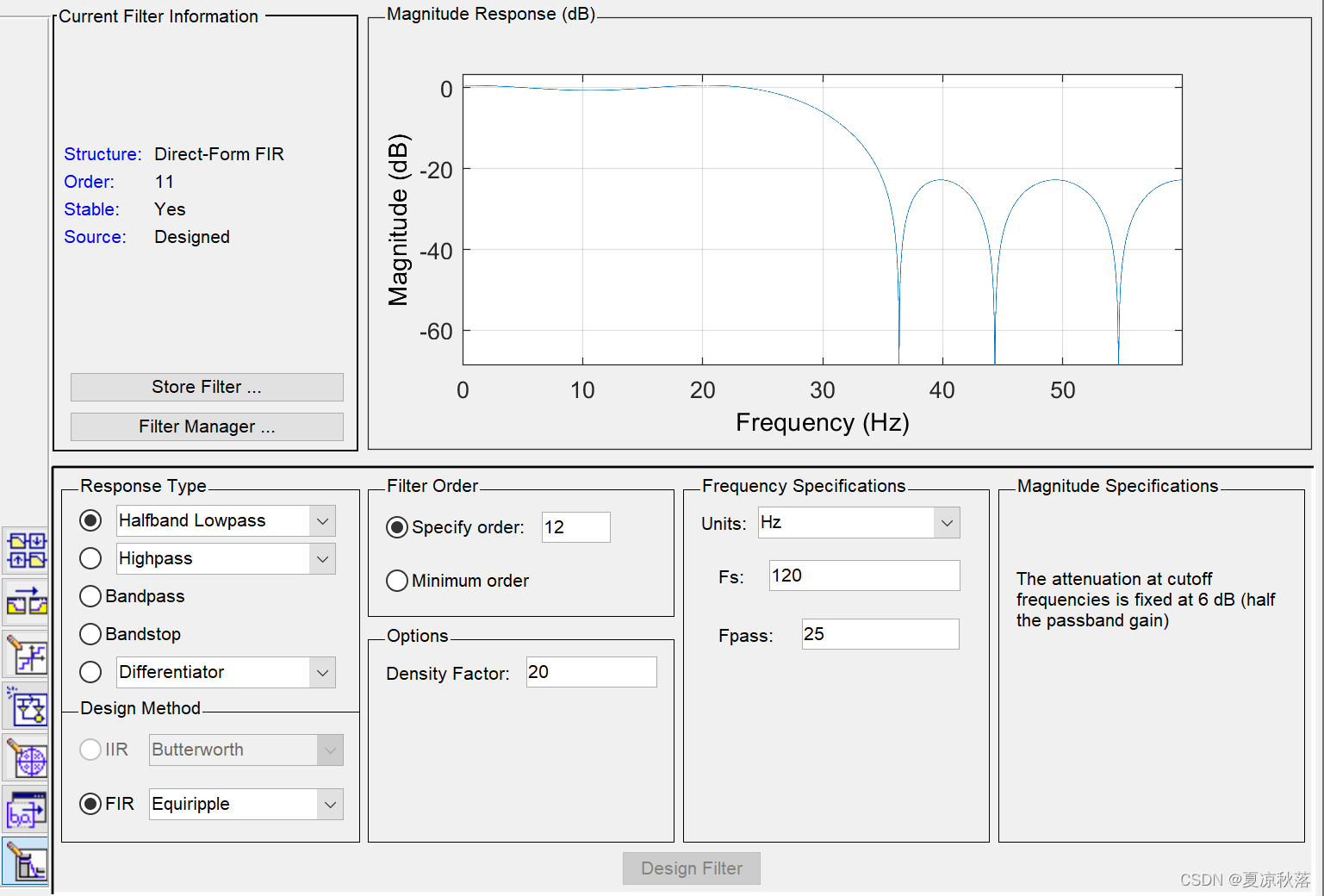Screen dimensions: 1324x896
Task: Click the Order label in filter information
Action: [89, 182]
